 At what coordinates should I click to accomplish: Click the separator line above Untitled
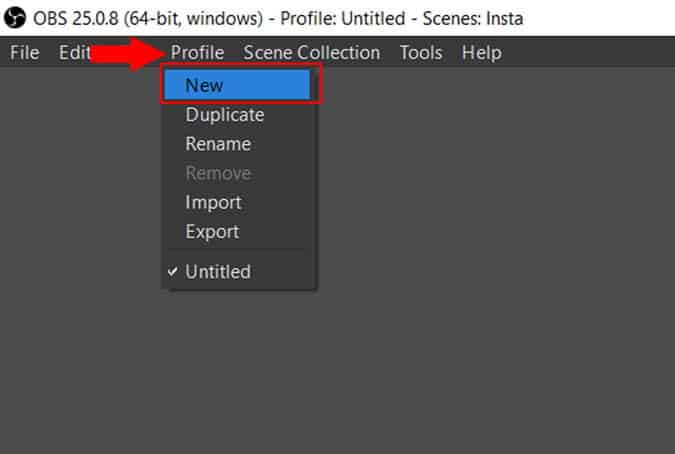tap(236, 250)
